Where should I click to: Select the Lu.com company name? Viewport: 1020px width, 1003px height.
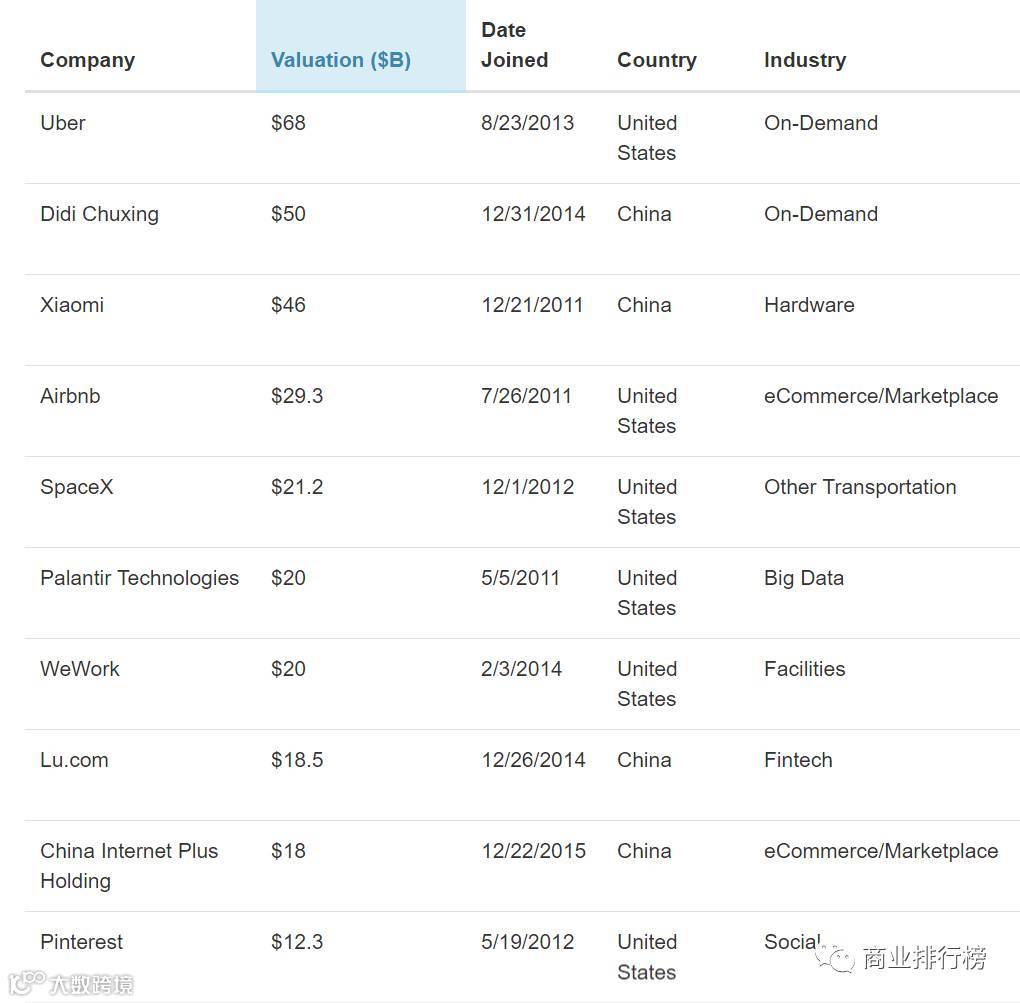coord(74,760)
